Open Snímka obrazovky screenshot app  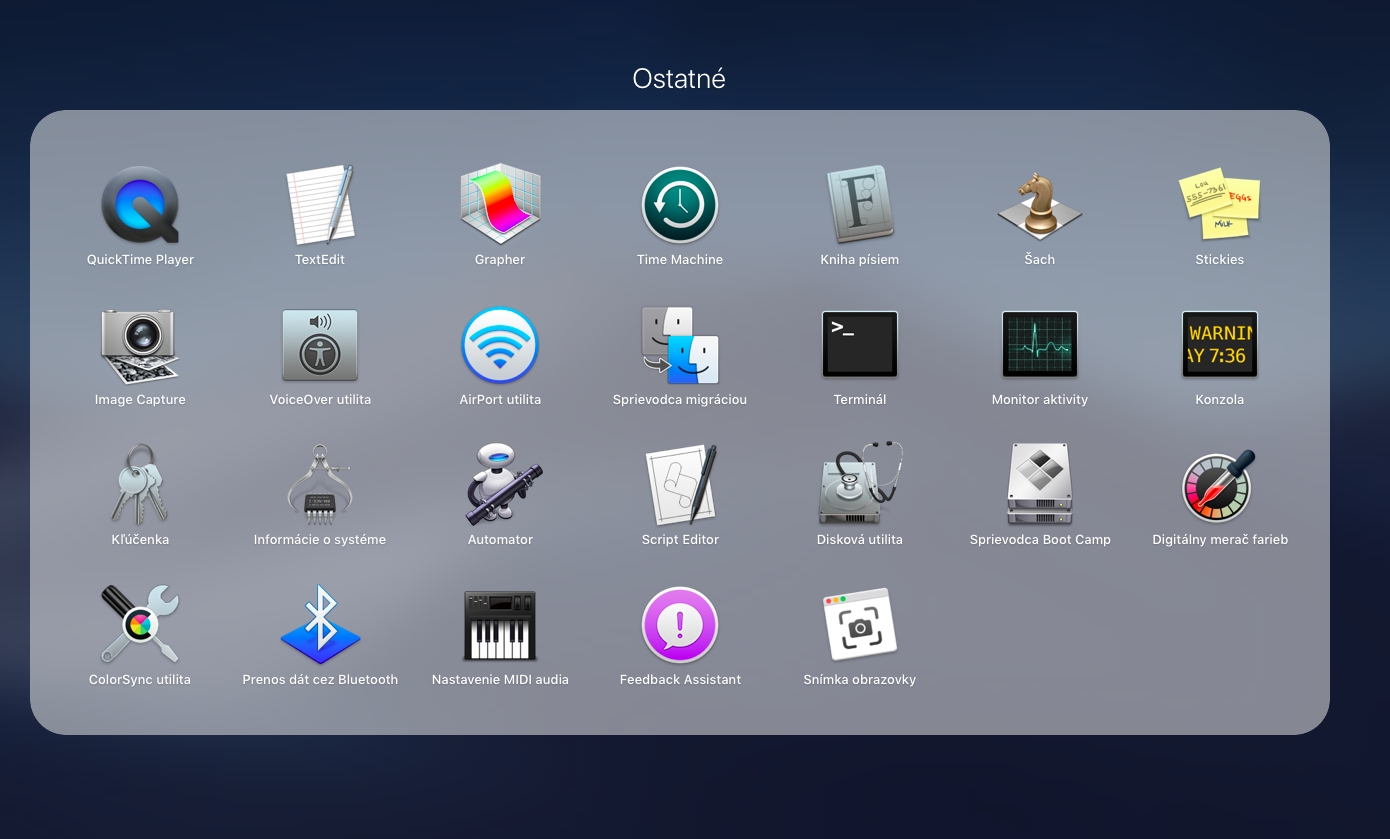click(860, 625)
